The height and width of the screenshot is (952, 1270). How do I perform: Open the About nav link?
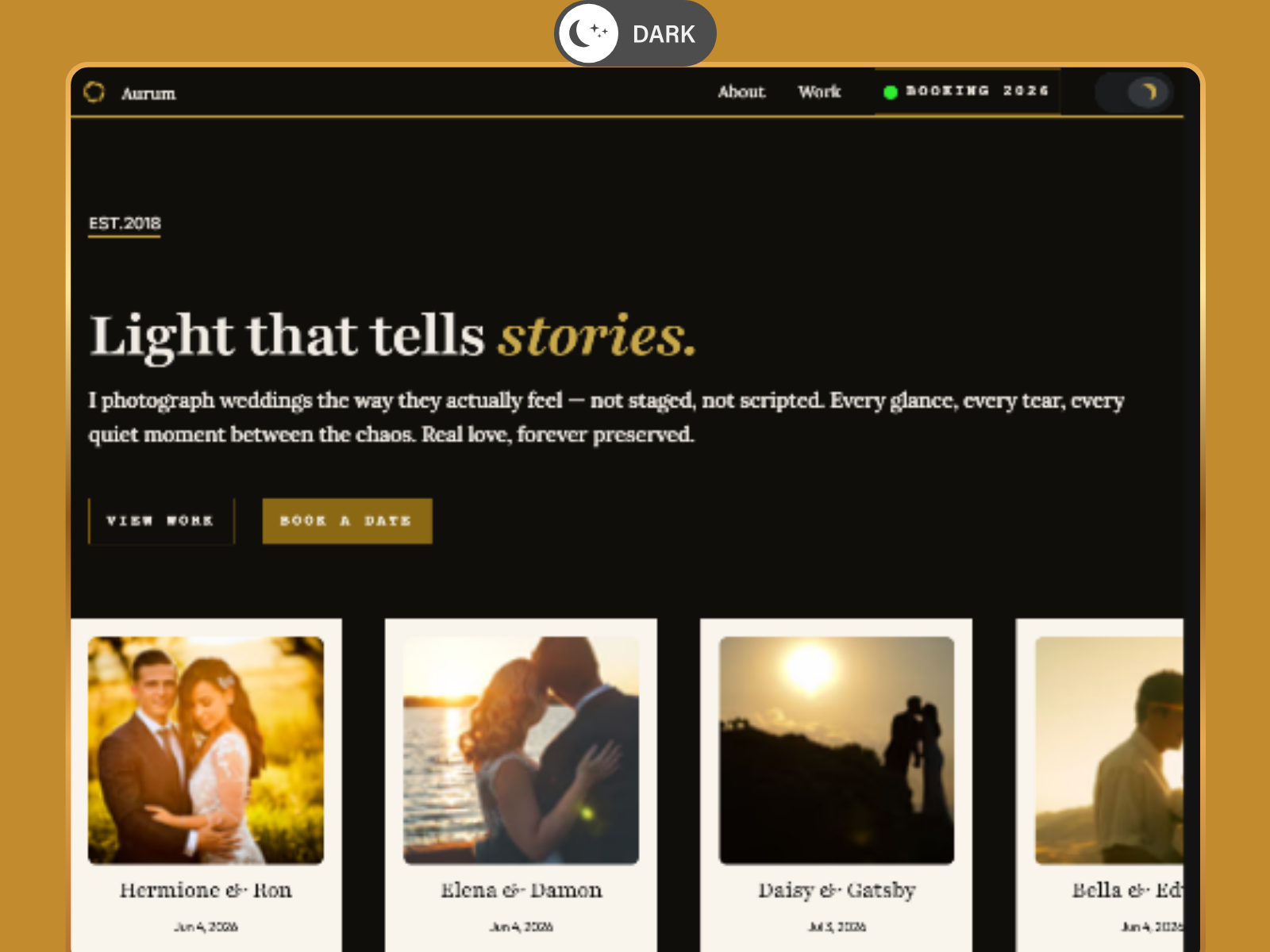(x=741, y=92)
